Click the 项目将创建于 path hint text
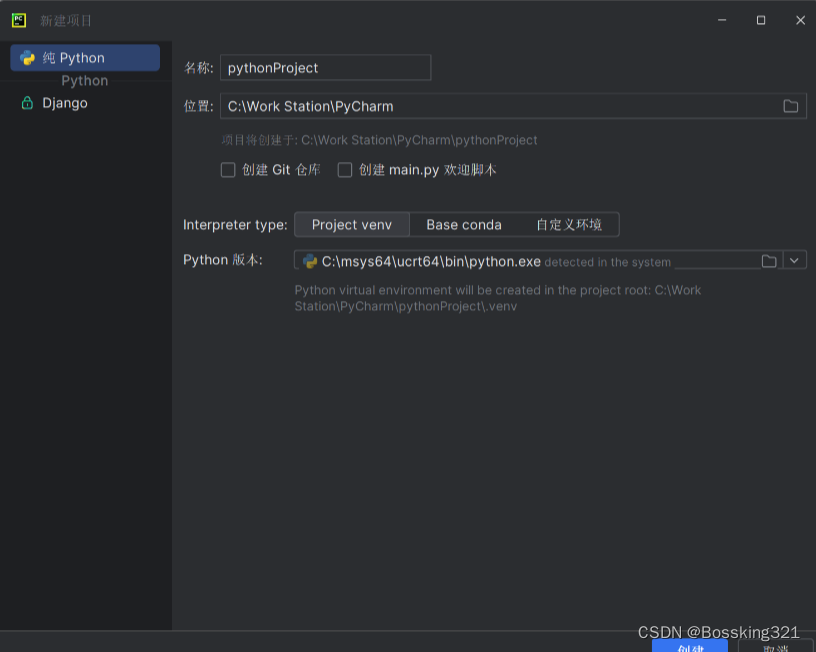Screen dimensions: 816x652 pyautogui.click(x=379, y=140)
